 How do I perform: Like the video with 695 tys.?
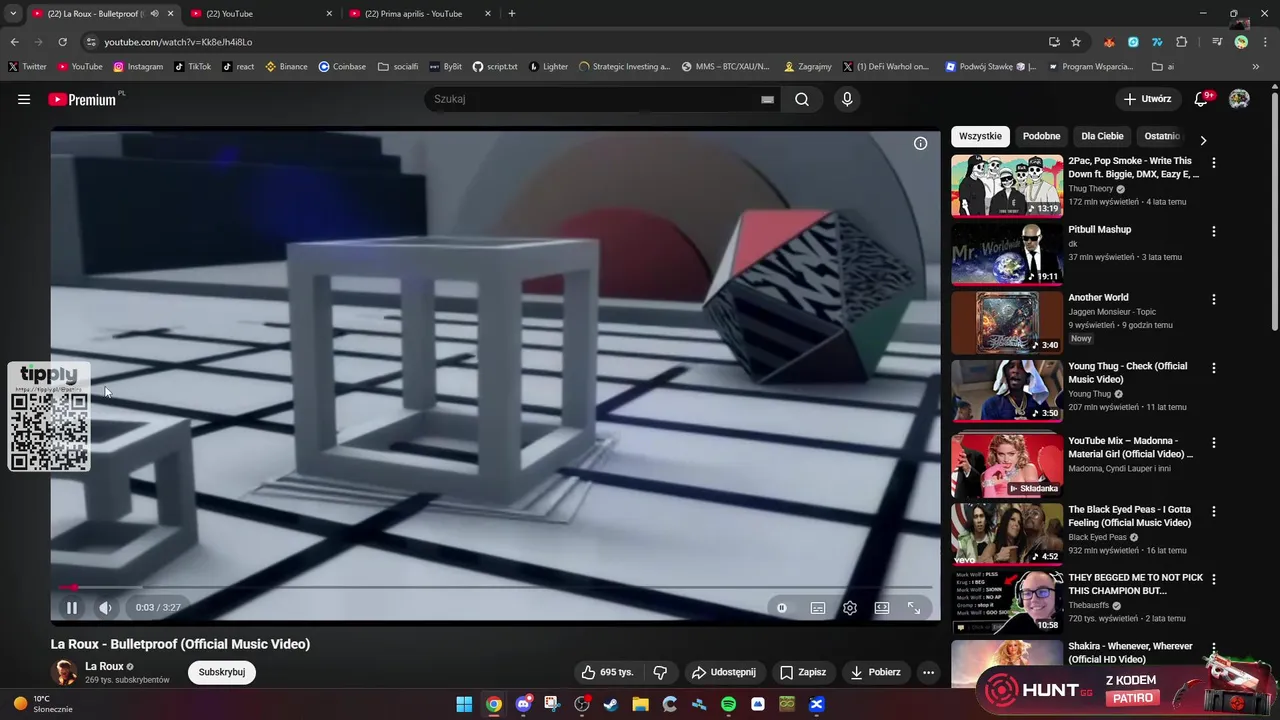point(609,672)
